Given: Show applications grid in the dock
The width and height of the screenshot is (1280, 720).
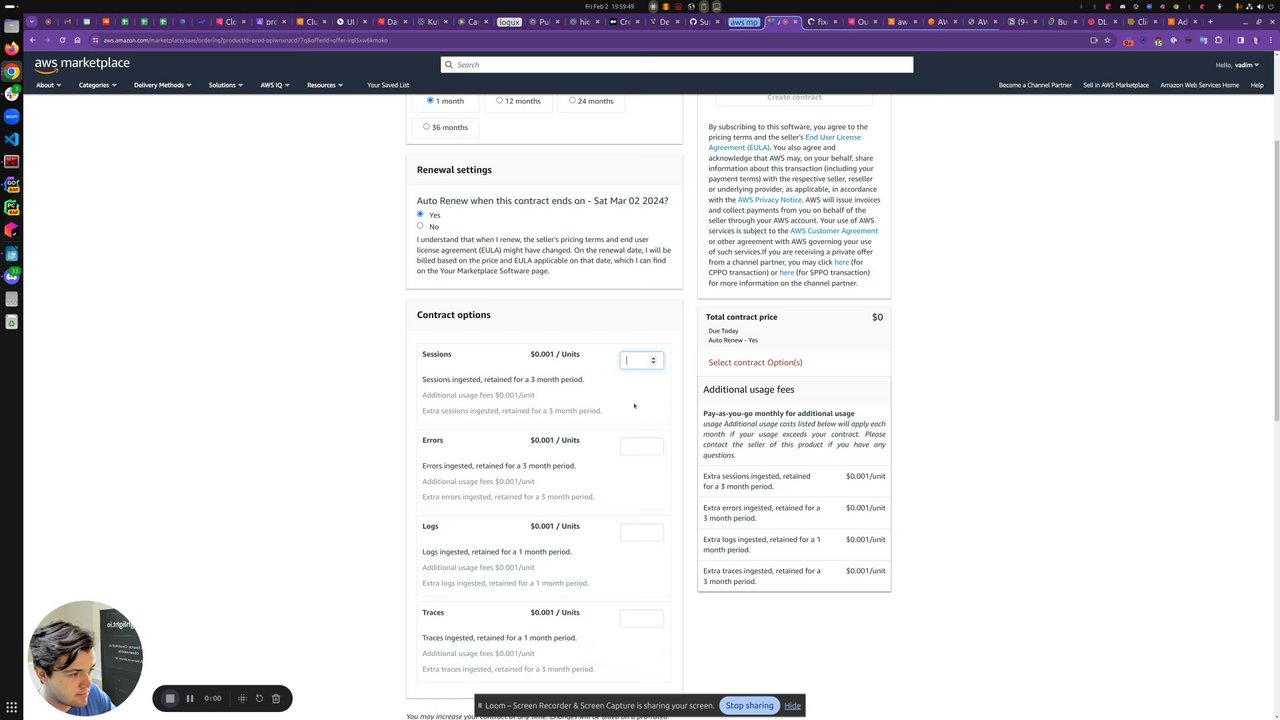Looking at the screenshot, I should (11, 707).
